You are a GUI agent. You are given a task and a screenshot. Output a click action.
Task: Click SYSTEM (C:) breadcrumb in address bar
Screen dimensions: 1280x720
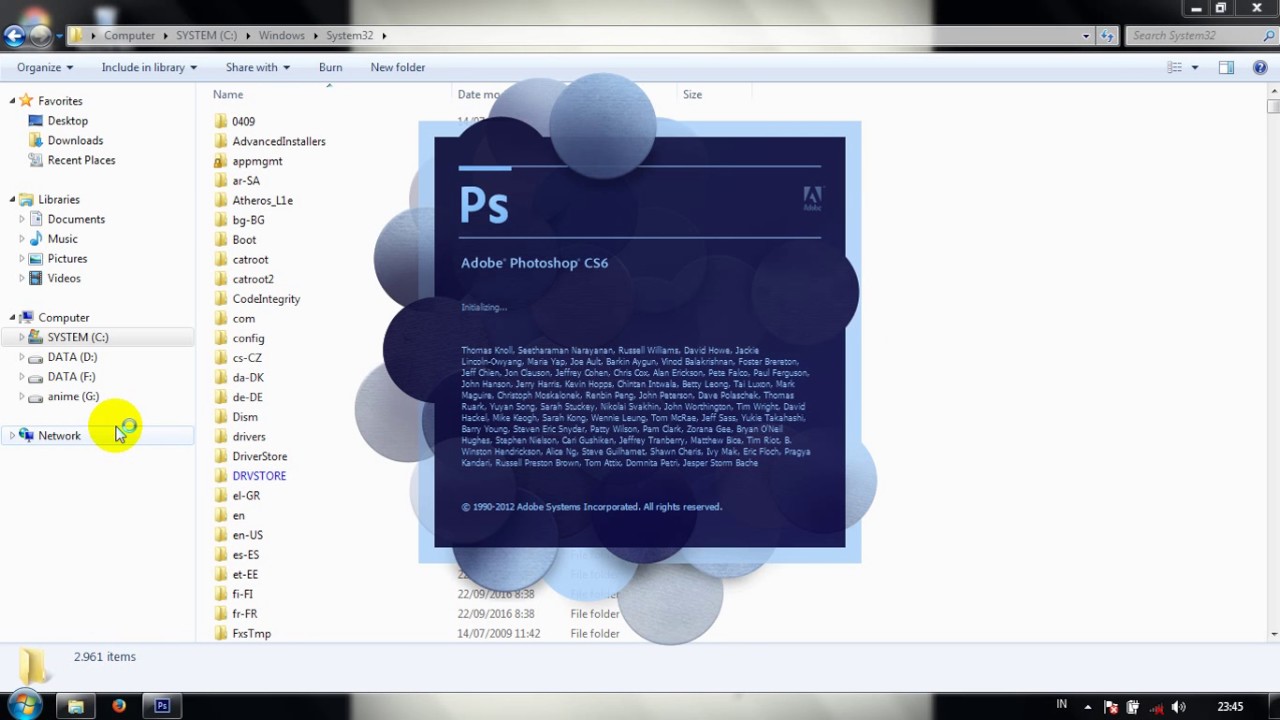click(206, 35)
